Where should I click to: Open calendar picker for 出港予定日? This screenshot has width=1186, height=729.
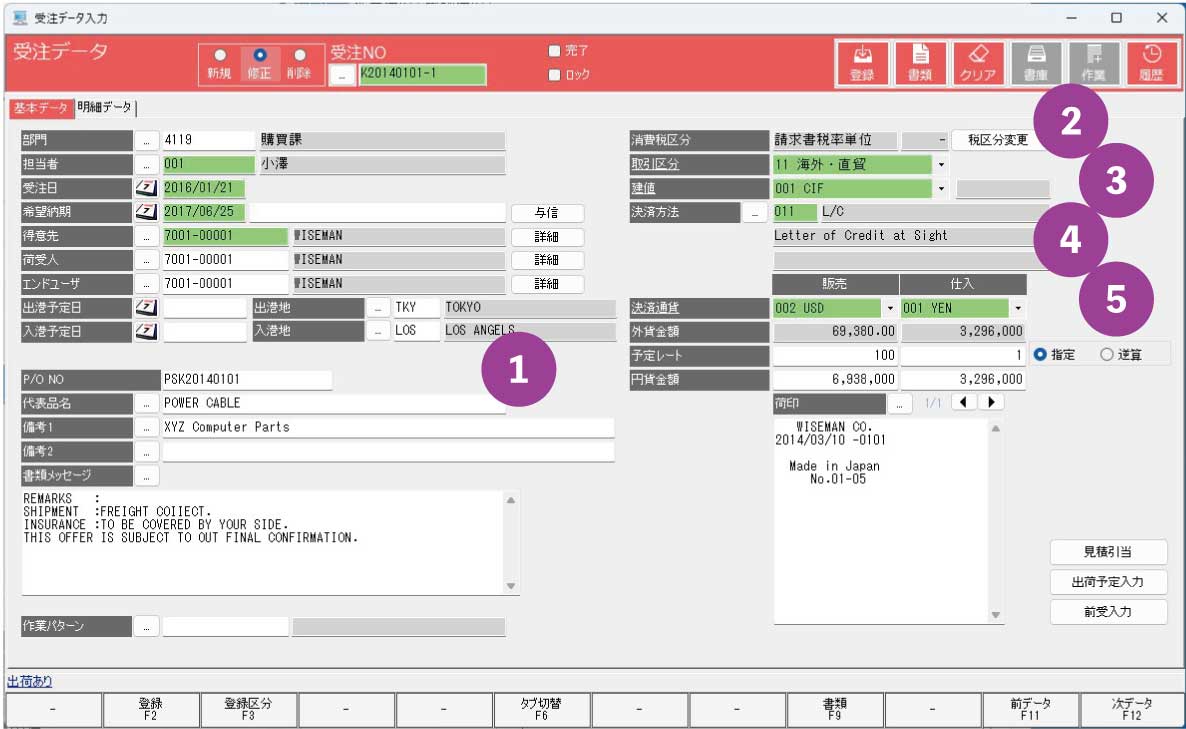pyautogui.click(x=146, y=308)
